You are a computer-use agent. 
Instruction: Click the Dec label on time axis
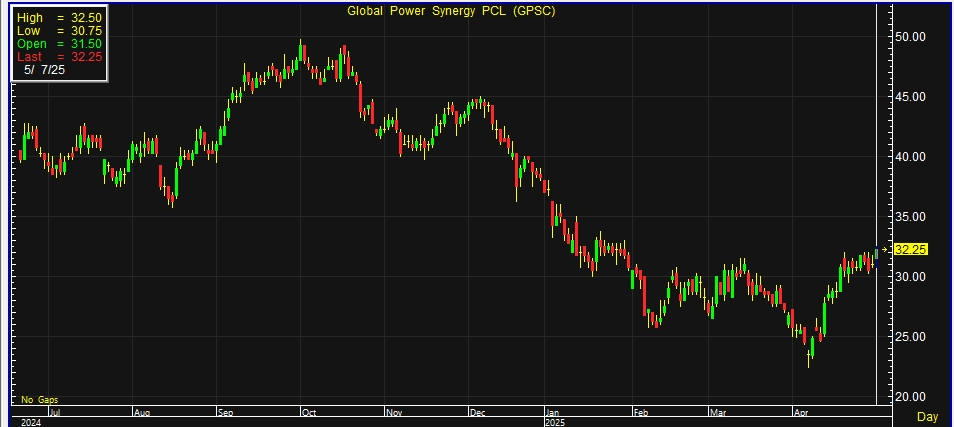coord(478,412)
